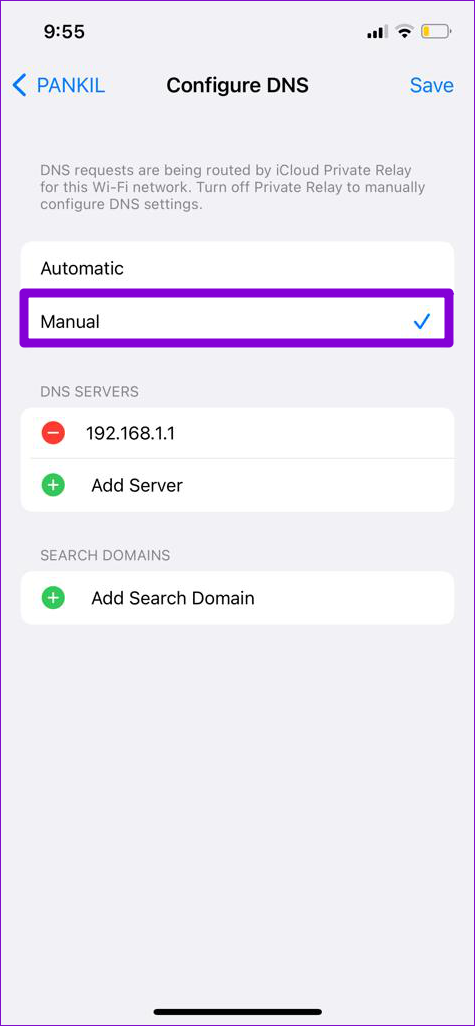Tap the green plus icon for Add Search Domain
Screen dimensions: 475x1026
pos(53,597)
